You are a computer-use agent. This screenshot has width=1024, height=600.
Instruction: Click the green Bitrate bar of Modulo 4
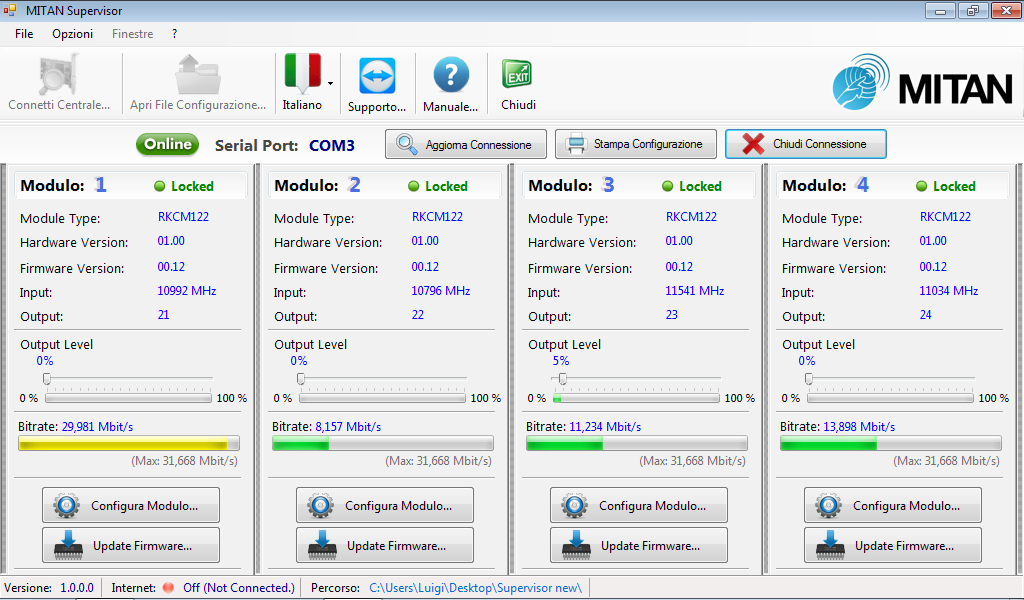pyautogui.click(x=891, y=444)
